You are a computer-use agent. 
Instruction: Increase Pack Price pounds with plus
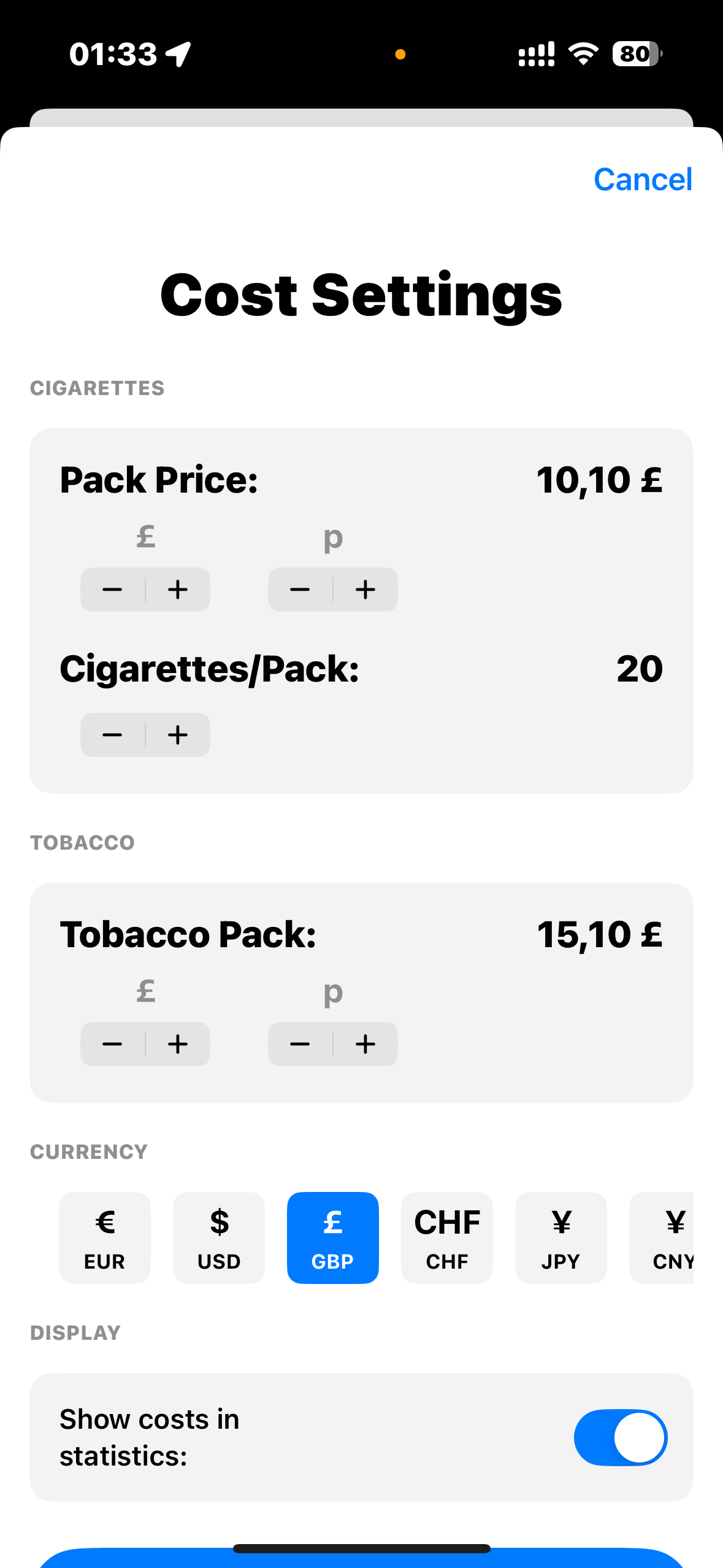pyautogui.click(x=178, y=590)
